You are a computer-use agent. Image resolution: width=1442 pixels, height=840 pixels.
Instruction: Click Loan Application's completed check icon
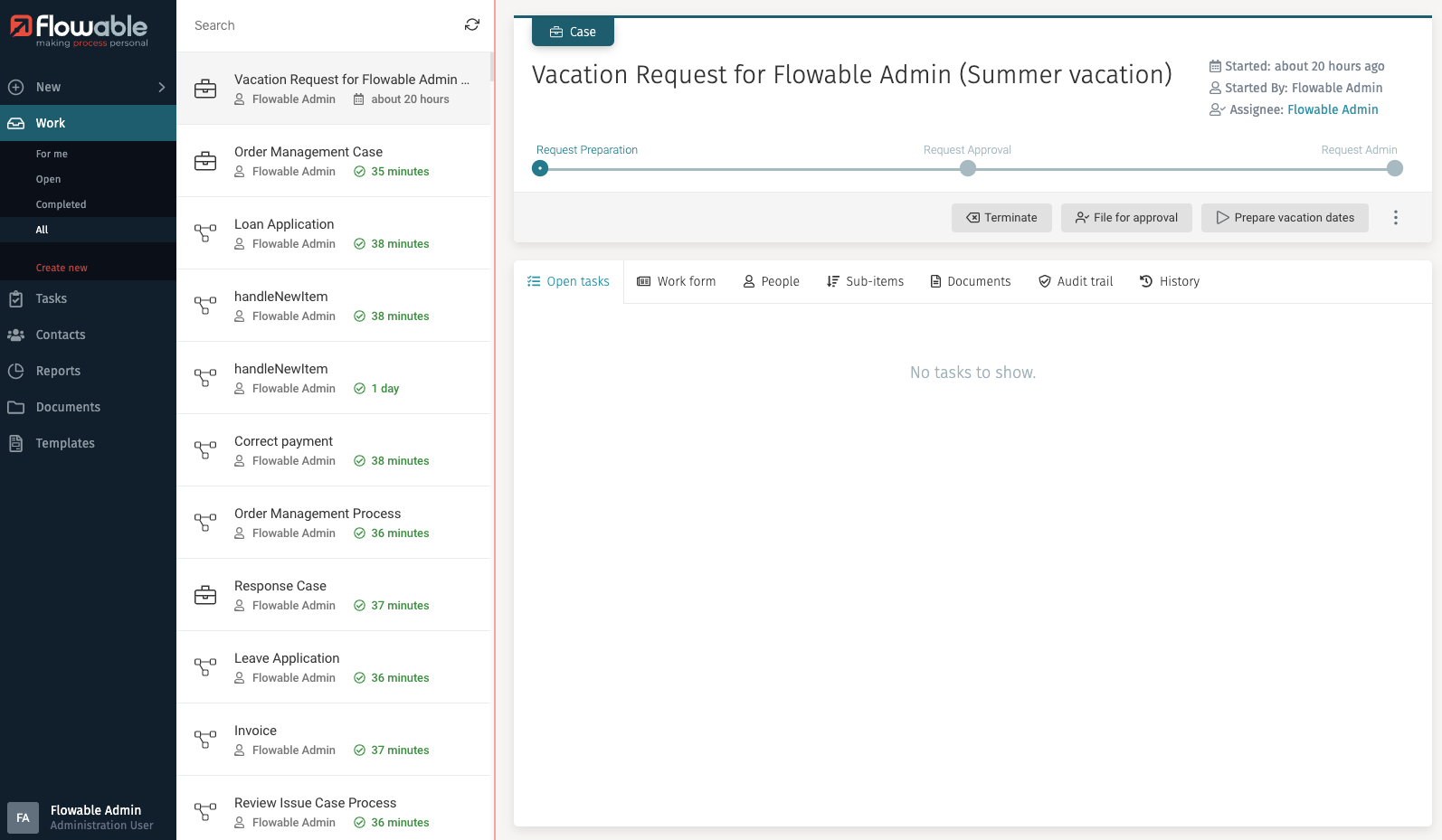point(359,244)
